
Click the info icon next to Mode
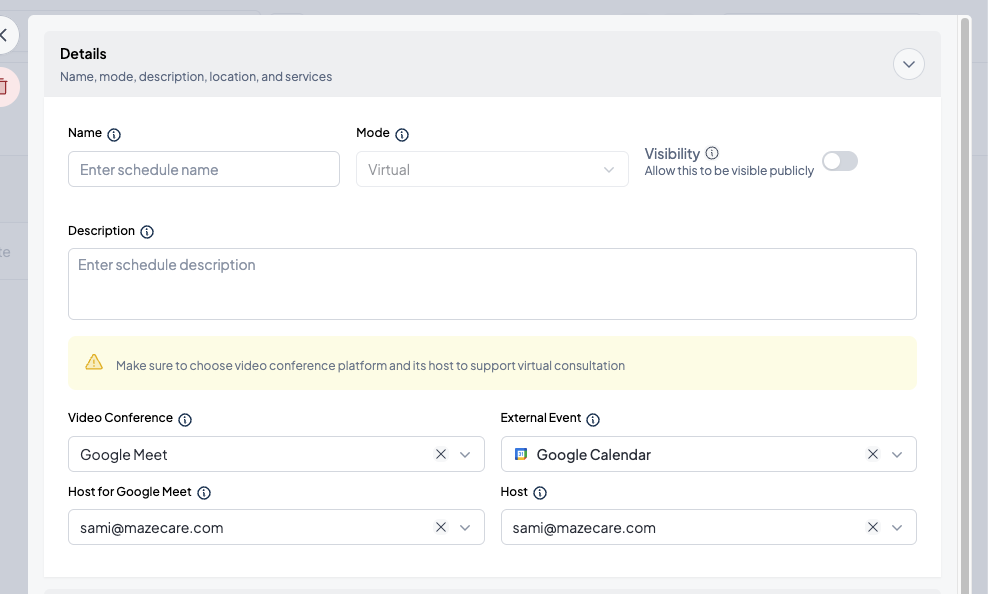402,135
